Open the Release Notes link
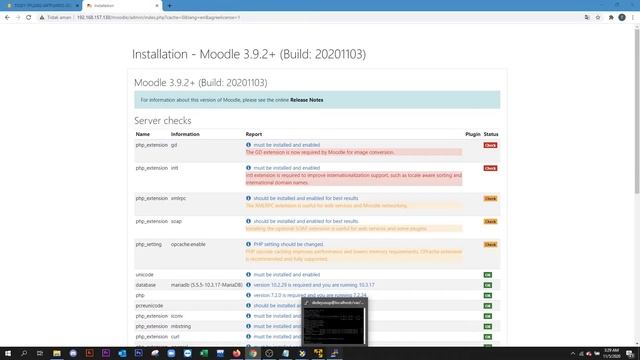 pos(307,100)
